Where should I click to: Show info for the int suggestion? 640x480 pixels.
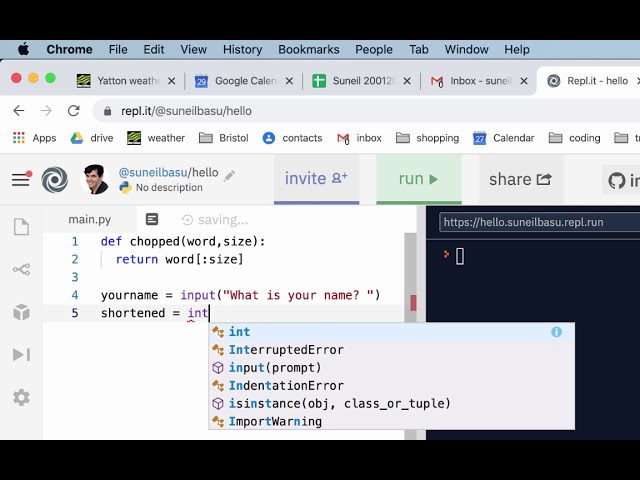click(x=556, y=332)
